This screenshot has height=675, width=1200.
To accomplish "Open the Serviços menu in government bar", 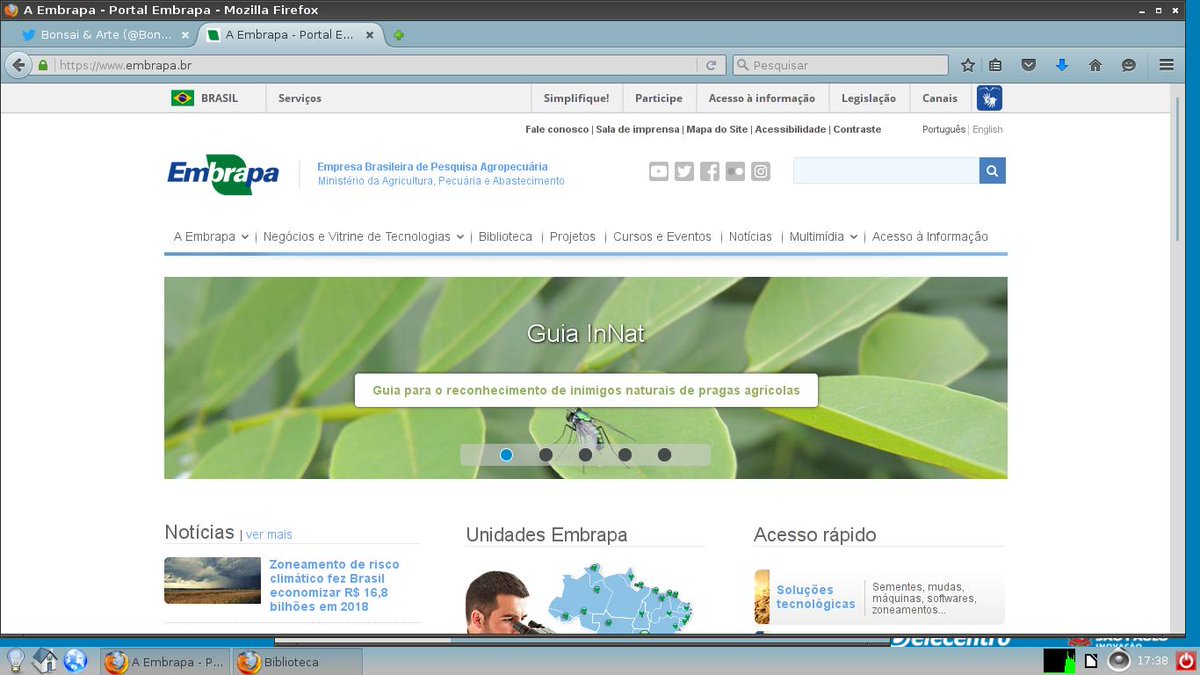I will (x=300, y=98).
